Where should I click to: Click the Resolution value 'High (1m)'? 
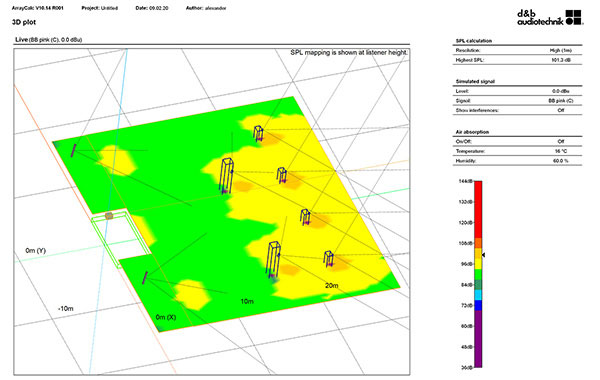point(560,51)
